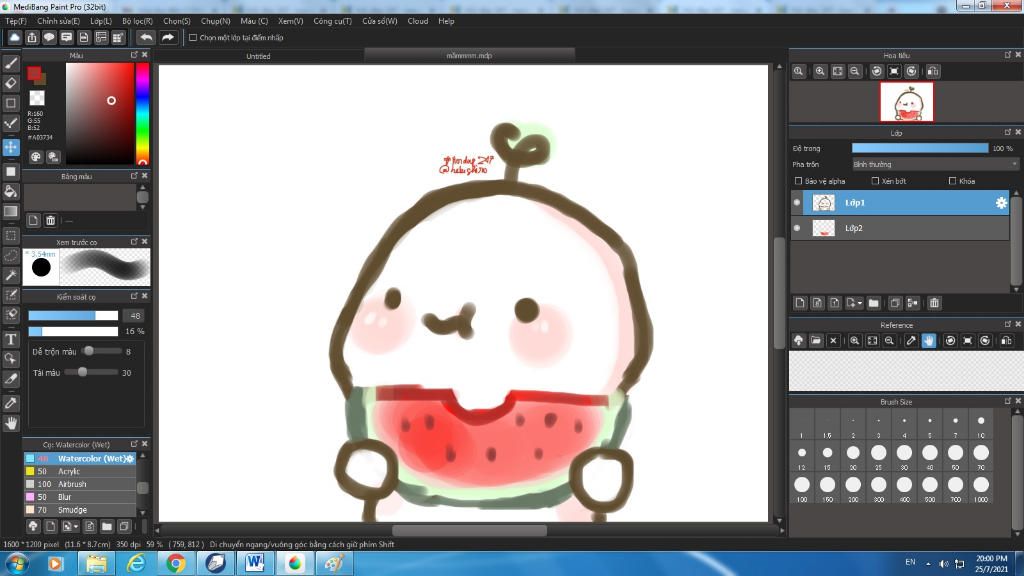This screenshot has height=576, width=1024.
Task: Select the Lớp2 layer
Action: coord(900,228)
